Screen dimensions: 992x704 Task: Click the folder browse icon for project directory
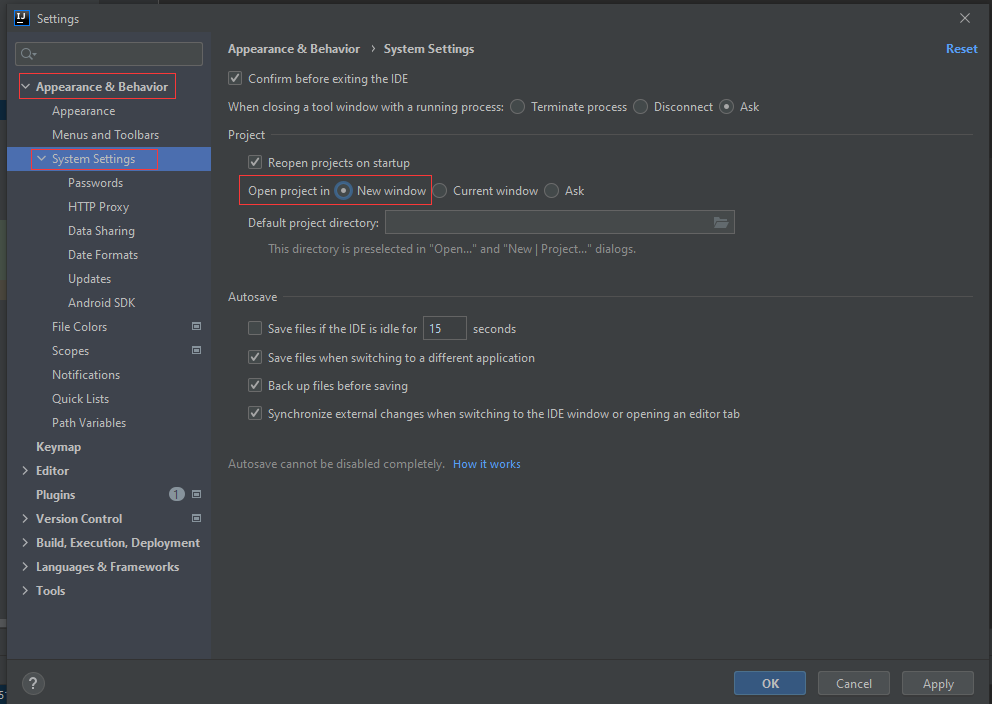click(721, 222)
